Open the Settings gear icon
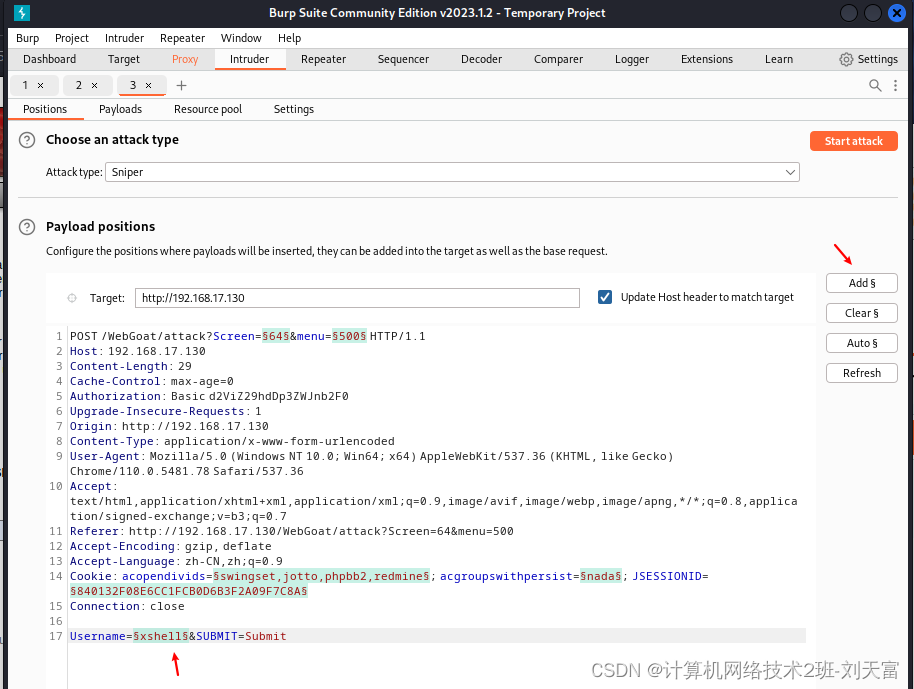The height and width of the screenshot is (689, 914). 846,59
